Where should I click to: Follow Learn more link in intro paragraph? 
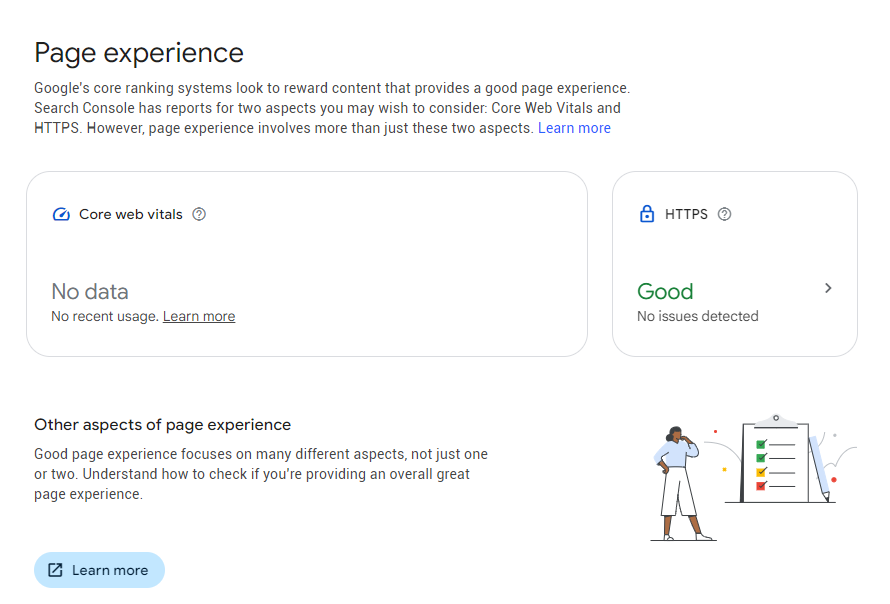[574, 128]
